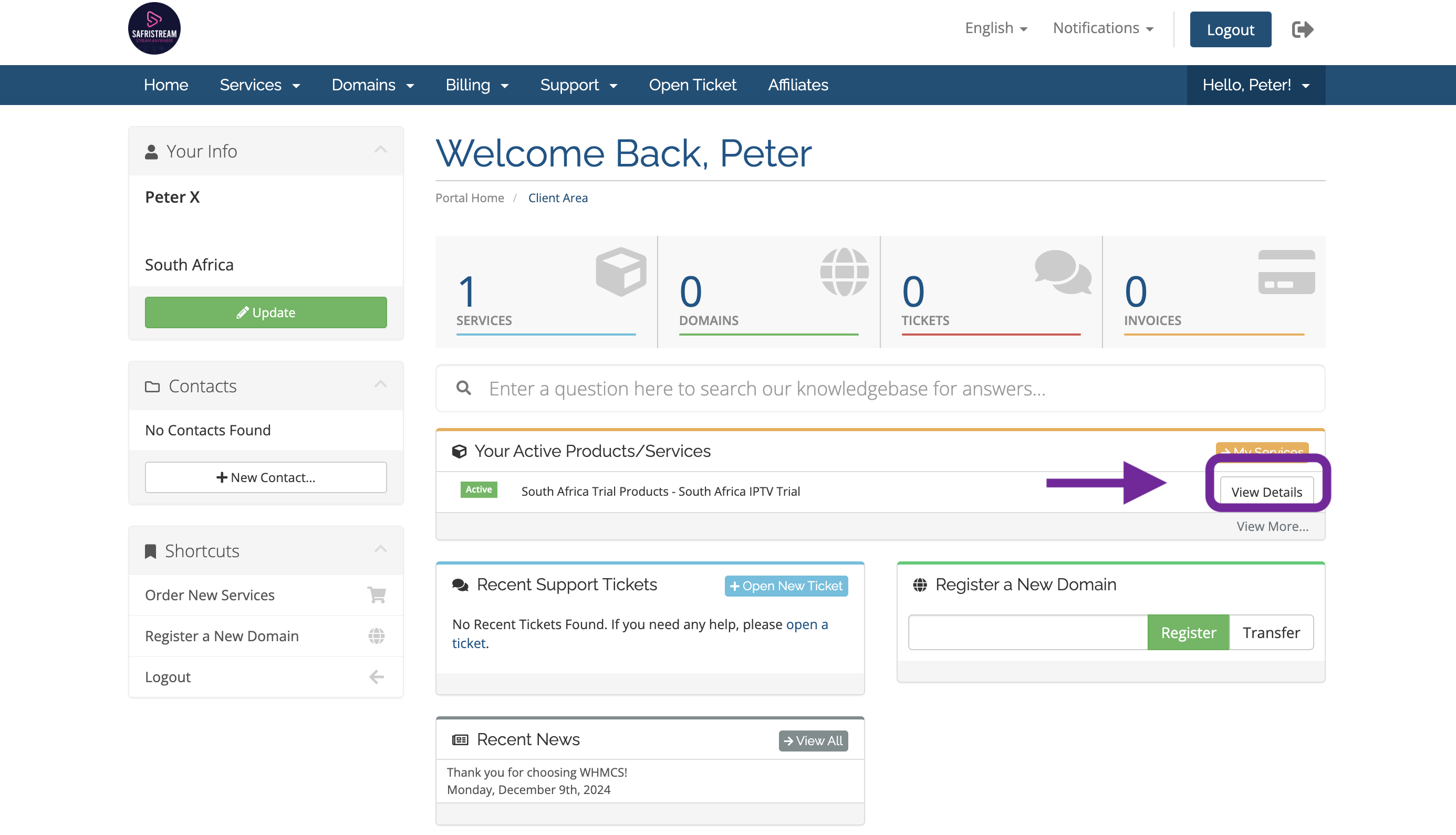The width and height of the screenshot is (1456, 835).
Task: Click the View More... link
Action: tap(1272, 526)
